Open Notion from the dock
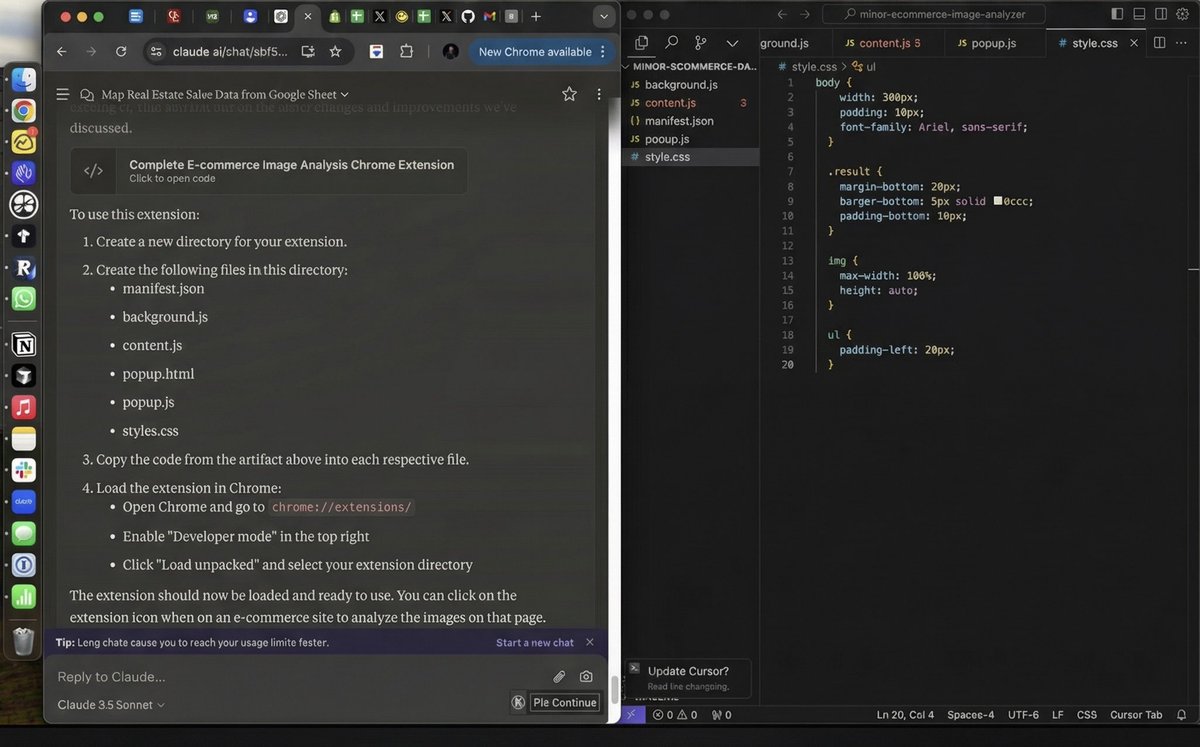The height and width of the screenshot is (747, 1200). 25,346
